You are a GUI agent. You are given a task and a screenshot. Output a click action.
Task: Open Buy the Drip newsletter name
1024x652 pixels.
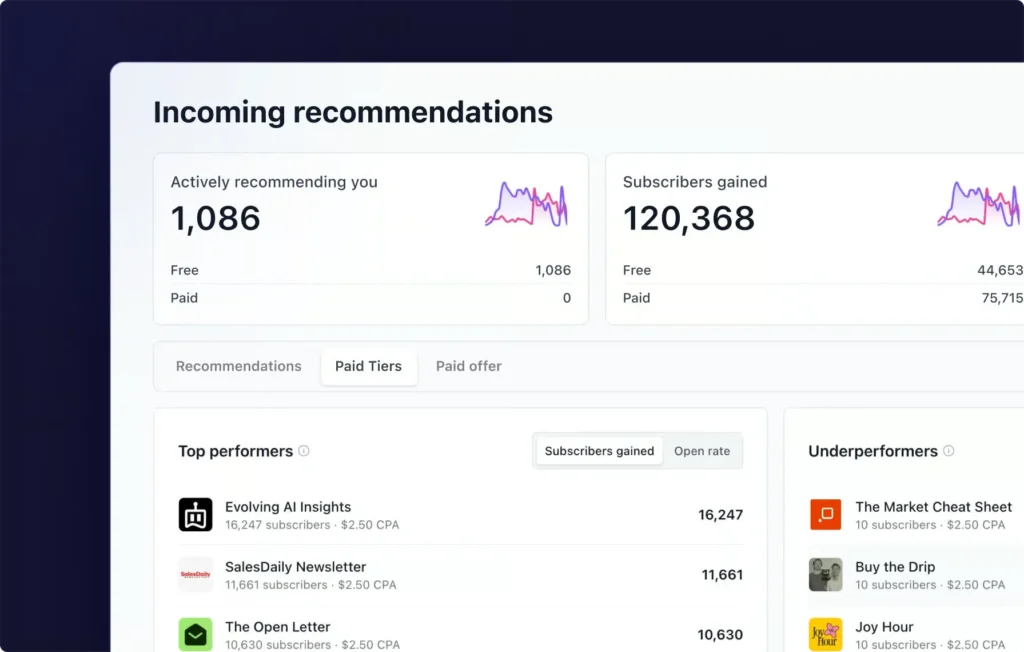pyautogui.click(x=895, y=567)
